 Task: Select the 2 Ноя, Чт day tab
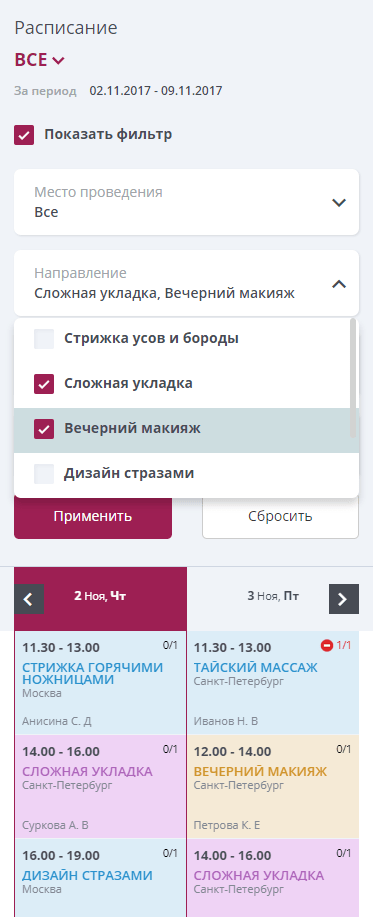pyautogui.click(x=101, y=597)
